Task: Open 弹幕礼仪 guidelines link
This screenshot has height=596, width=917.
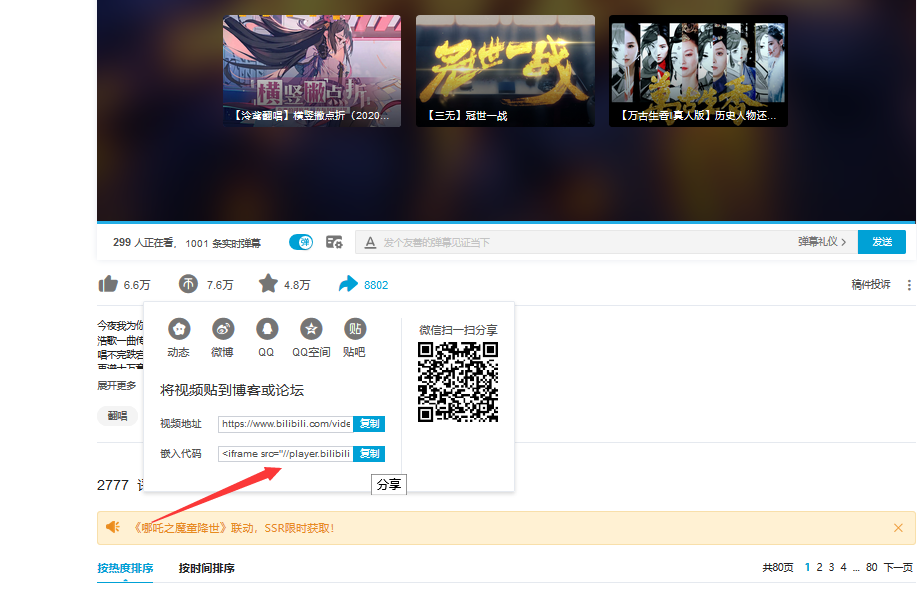Action: [822, 242]
